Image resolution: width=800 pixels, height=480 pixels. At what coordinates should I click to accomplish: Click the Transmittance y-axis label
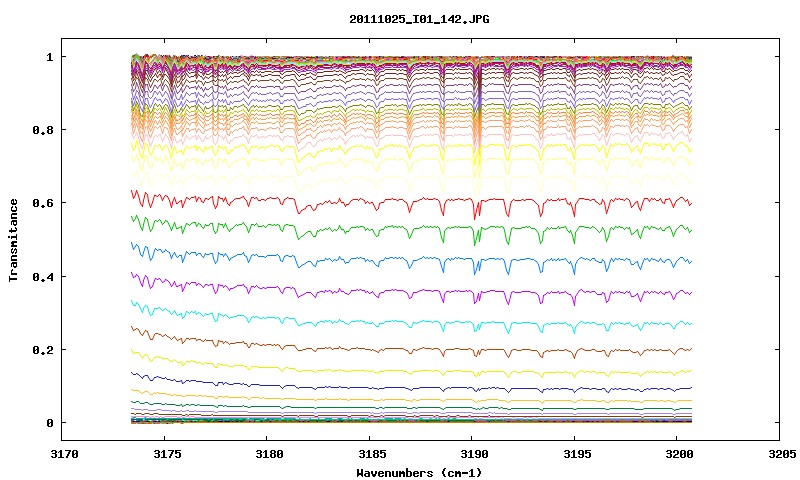(x=14, y=240)
